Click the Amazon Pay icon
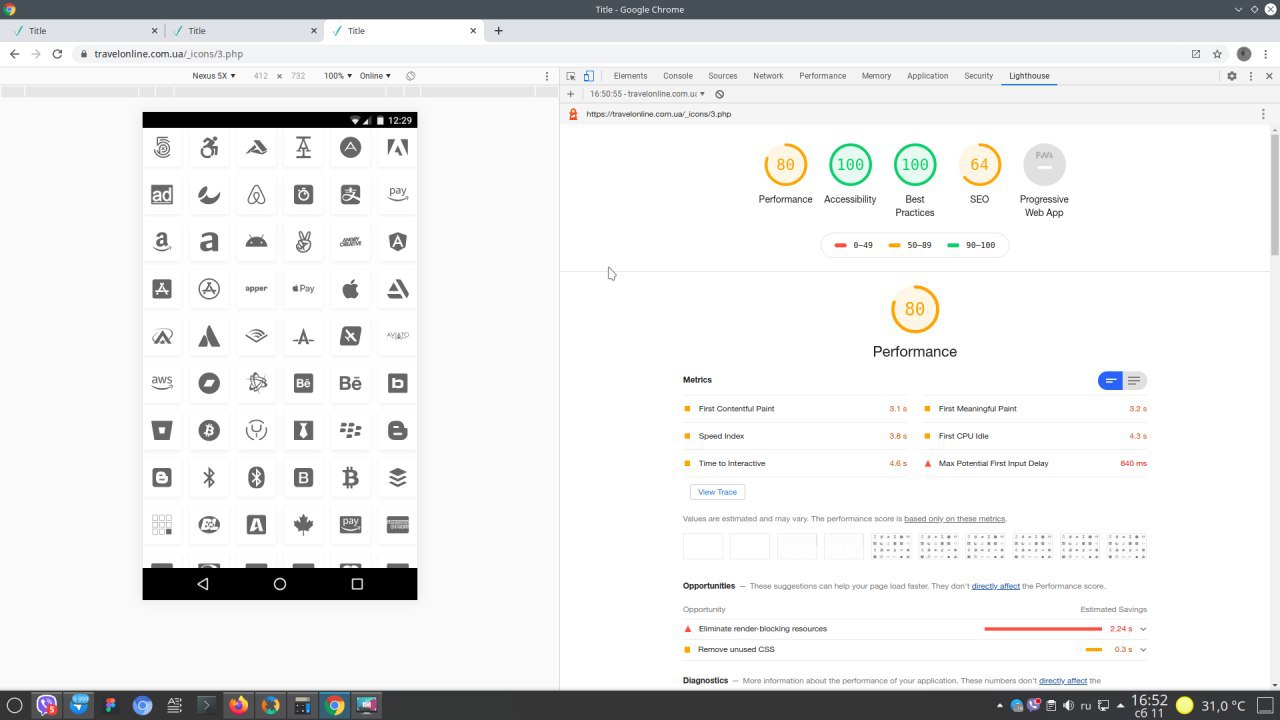The width and height of the screenshot is (1280, 720). click(x=398, y=194)
